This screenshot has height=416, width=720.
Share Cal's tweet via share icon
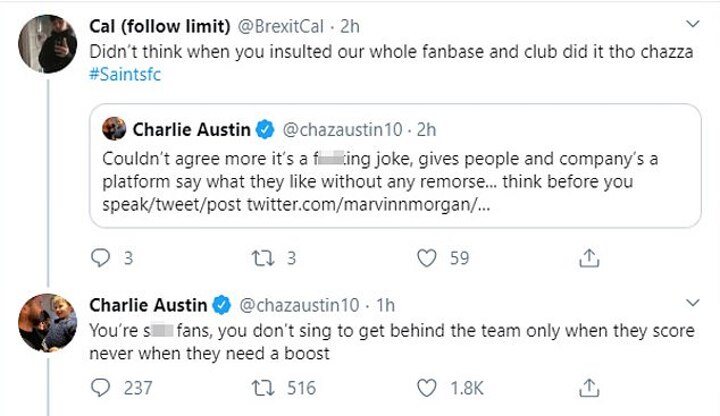(589, 258)
